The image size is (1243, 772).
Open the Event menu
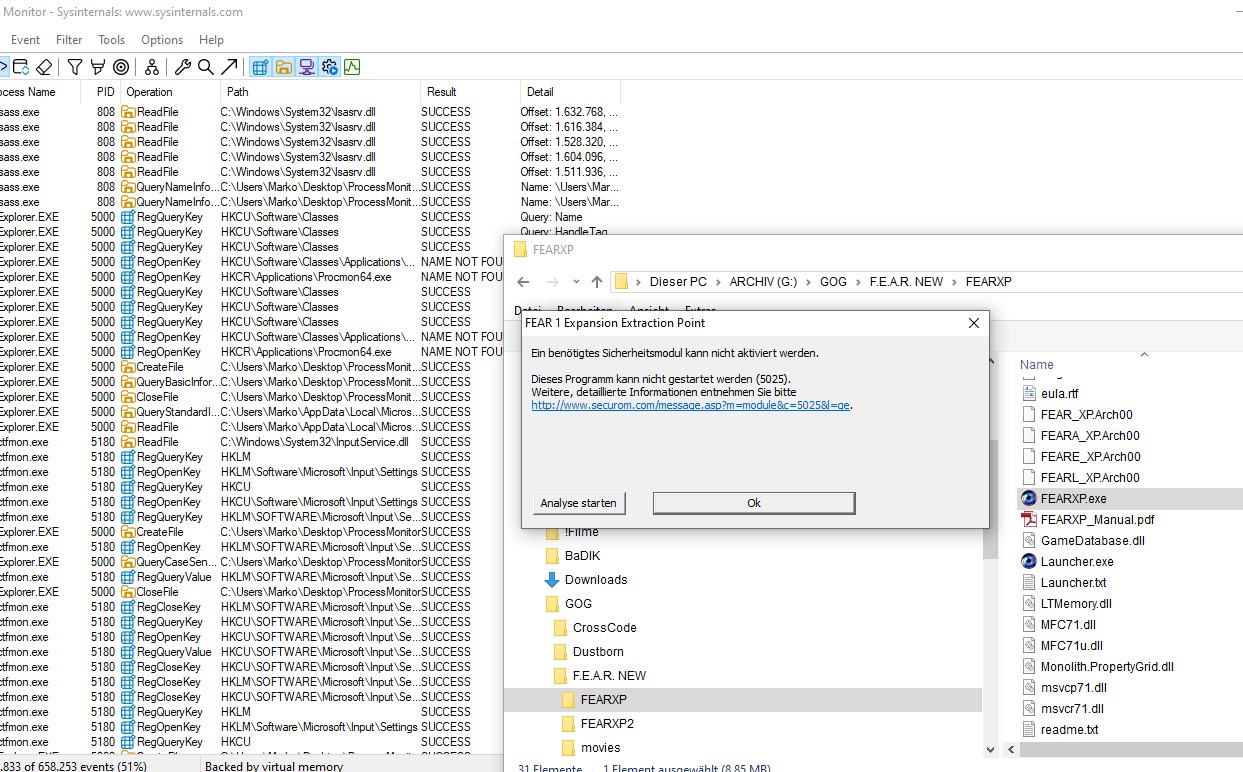26,40
